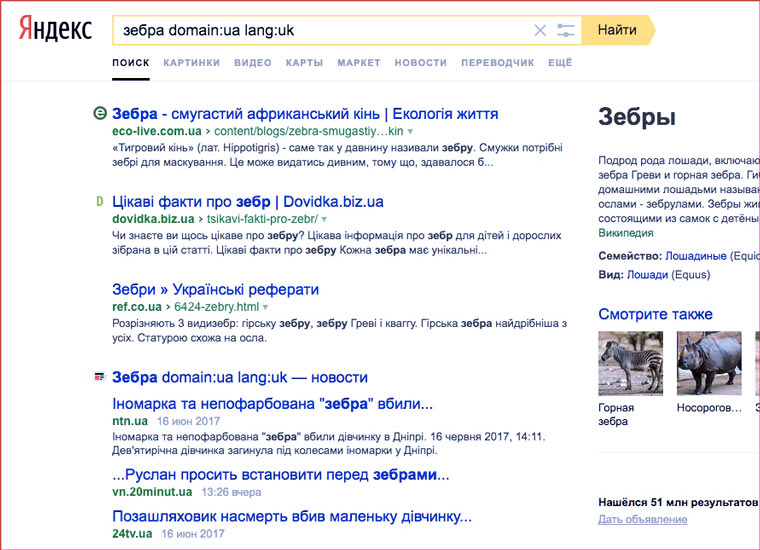Click the dovidka.biz.ua favicon
760x550 pixels.
(x=99, y=201)
